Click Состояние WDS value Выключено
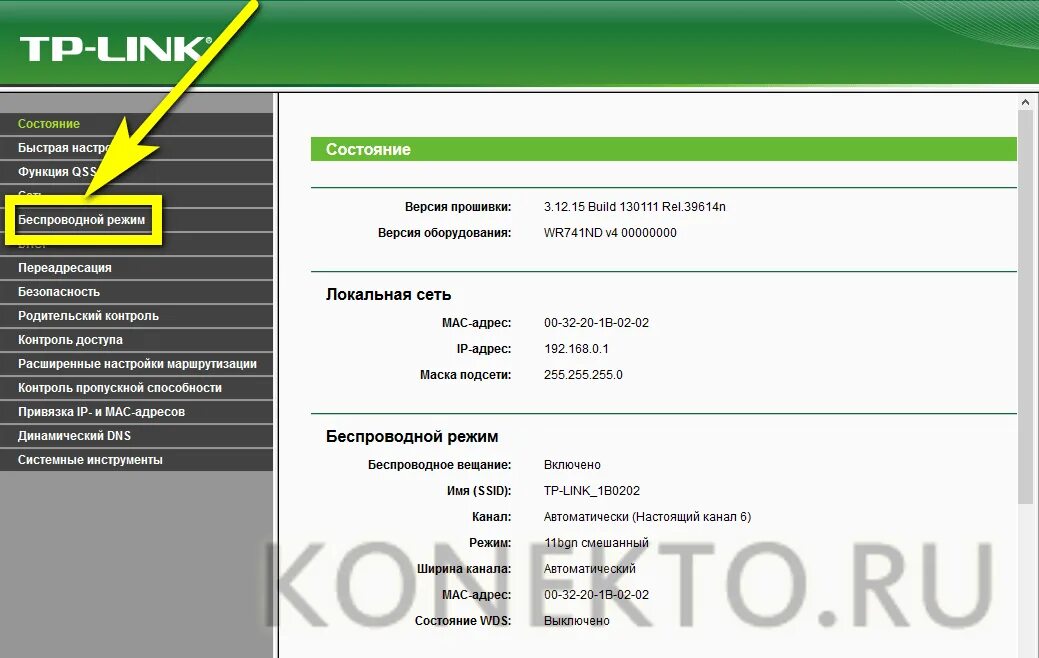The height and width of the screenshot is (658, 1039). click(576, 620)
